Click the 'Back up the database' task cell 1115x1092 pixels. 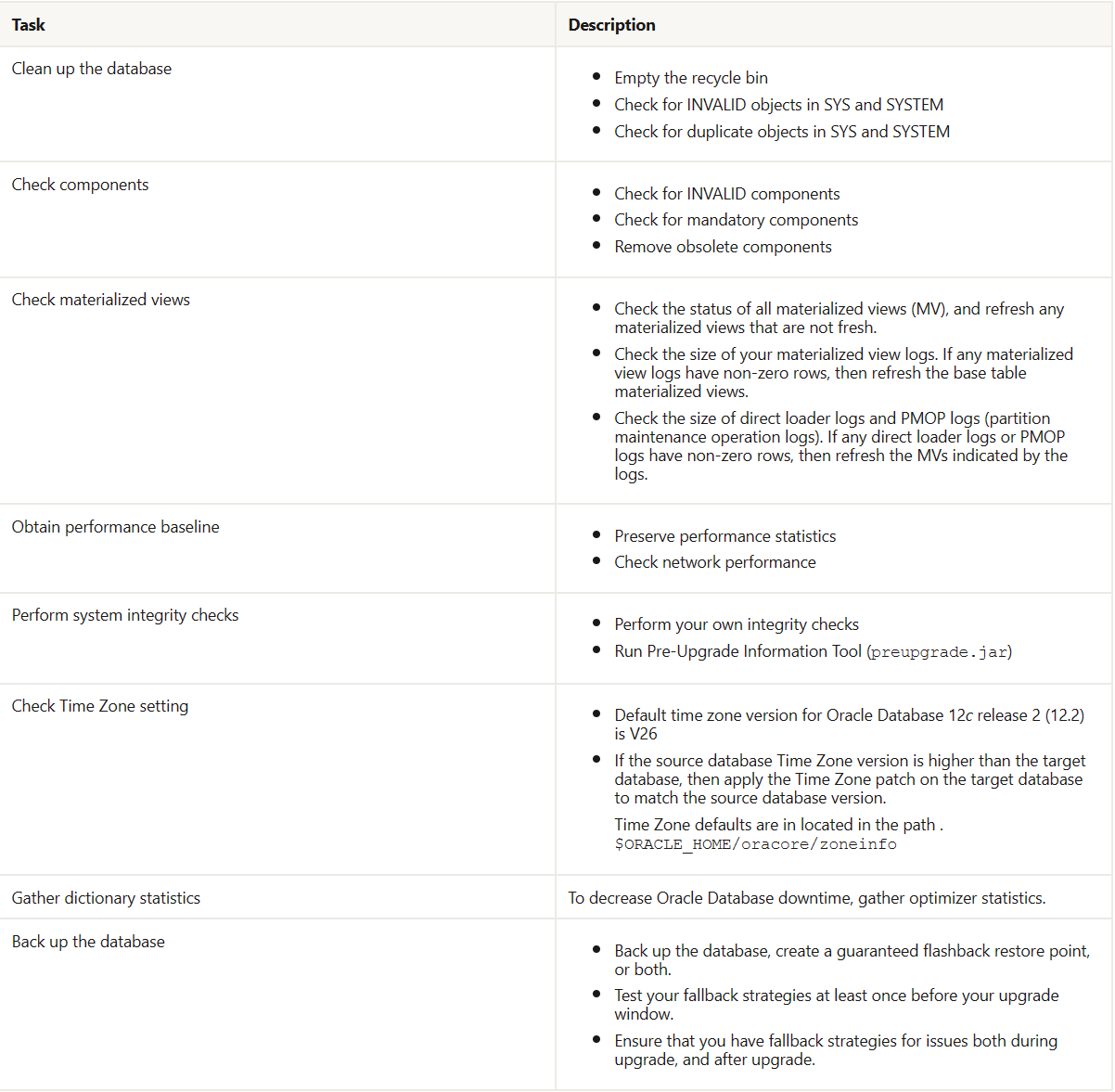coord(88,942)
